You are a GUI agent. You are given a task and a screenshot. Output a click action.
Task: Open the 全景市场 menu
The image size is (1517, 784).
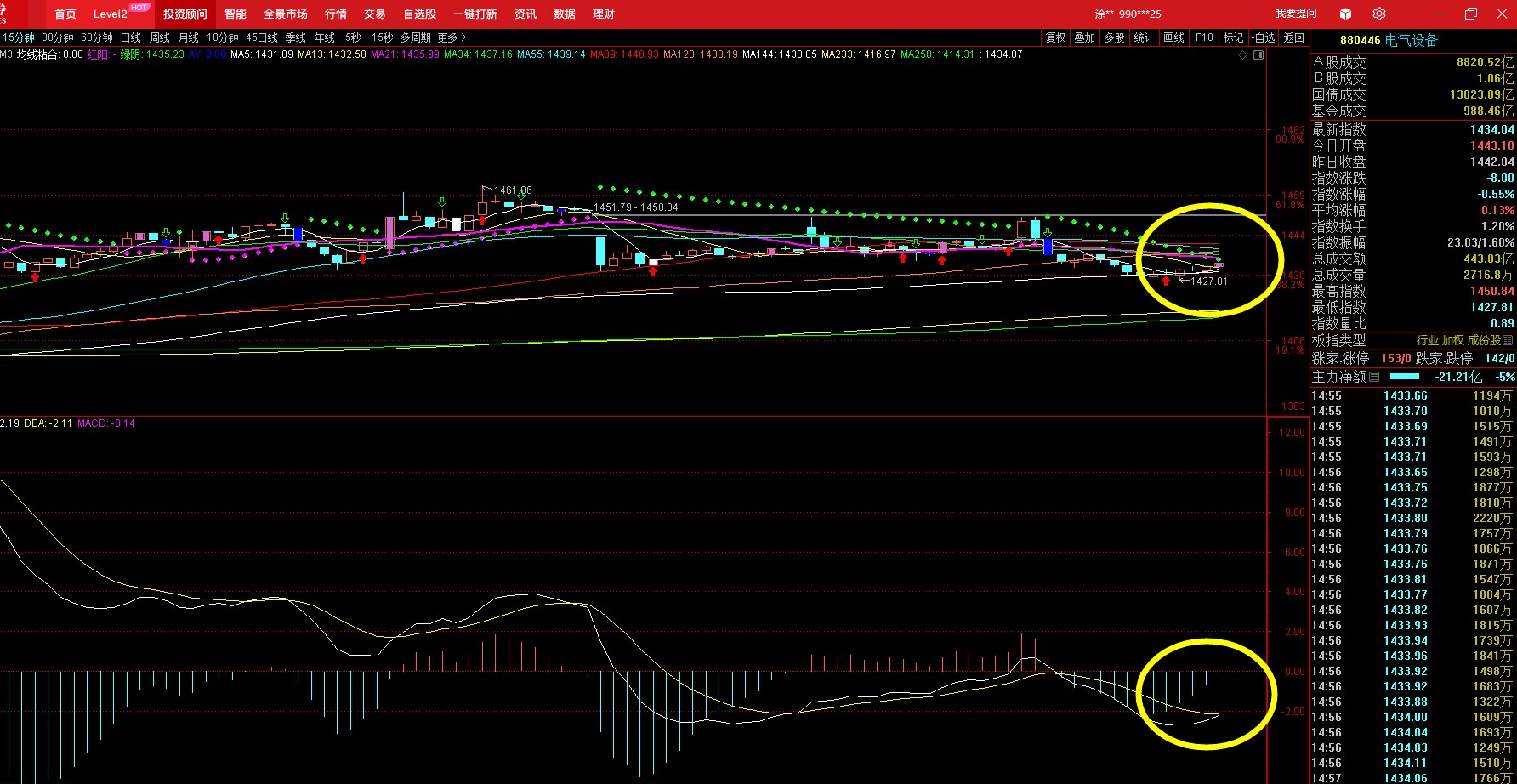(286, 14)
